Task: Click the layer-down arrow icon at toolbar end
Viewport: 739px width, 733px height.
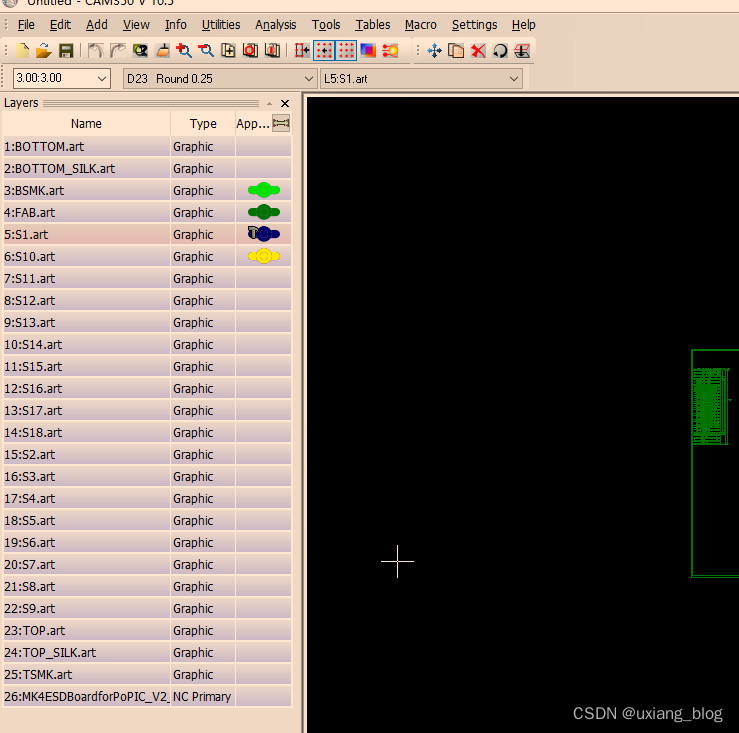Action: (x=522, y=50)
